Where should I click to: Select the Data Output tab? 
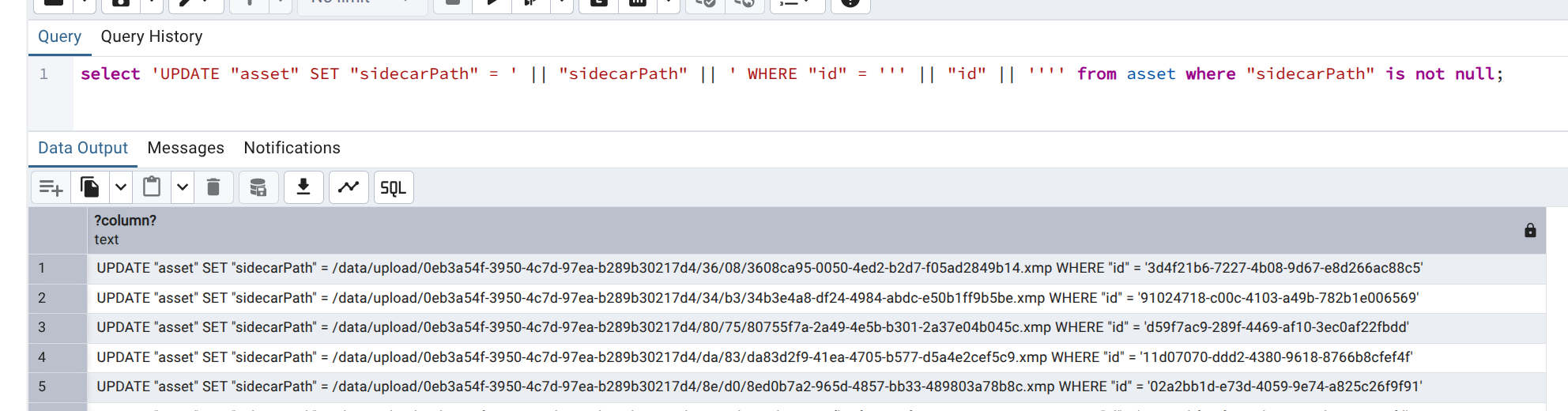coord(83,148)
